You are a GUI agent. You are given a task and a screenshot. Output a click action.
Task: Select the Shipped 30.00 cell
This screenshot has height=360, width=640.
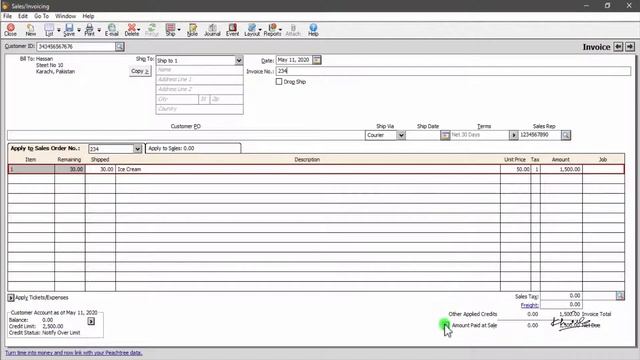point(100,169)
